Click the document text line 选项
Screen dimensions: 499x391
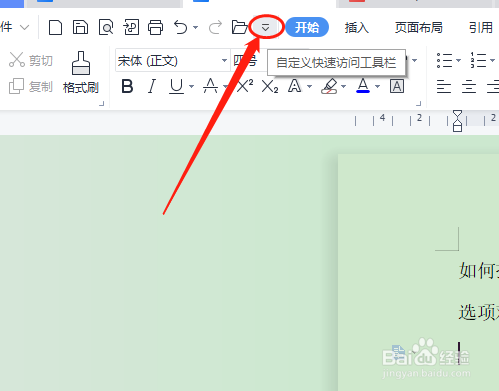(479, 312)
